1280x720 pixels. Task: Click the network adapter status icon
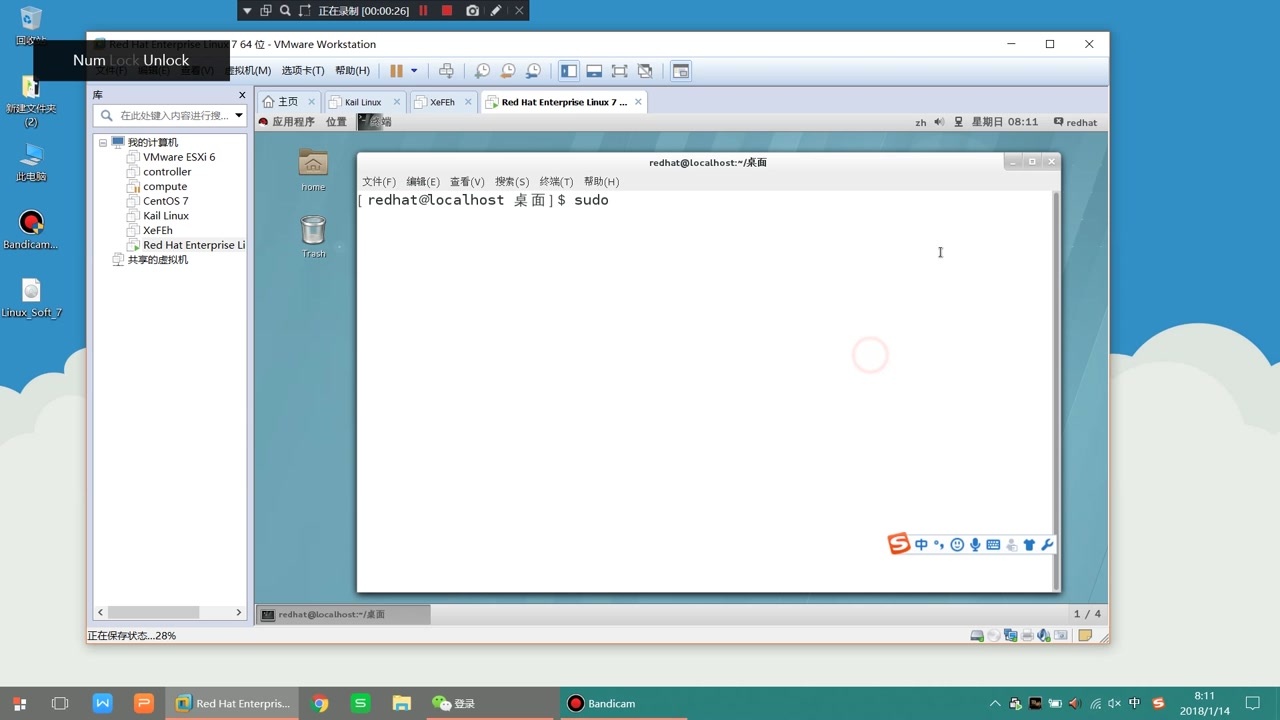(x=1010, y=635)
